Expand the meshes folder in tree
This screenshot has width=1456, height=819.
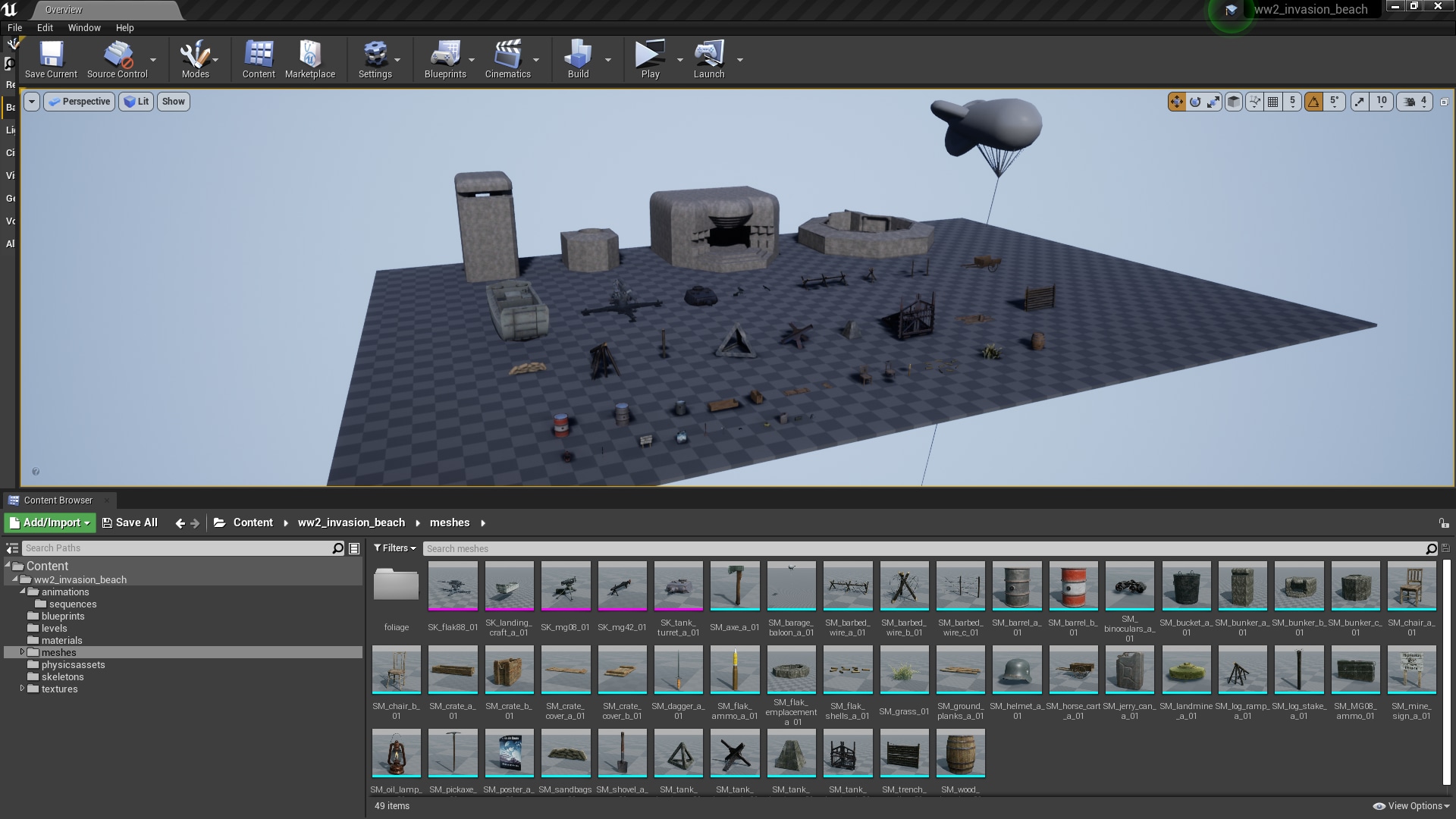tap(21, 652)
